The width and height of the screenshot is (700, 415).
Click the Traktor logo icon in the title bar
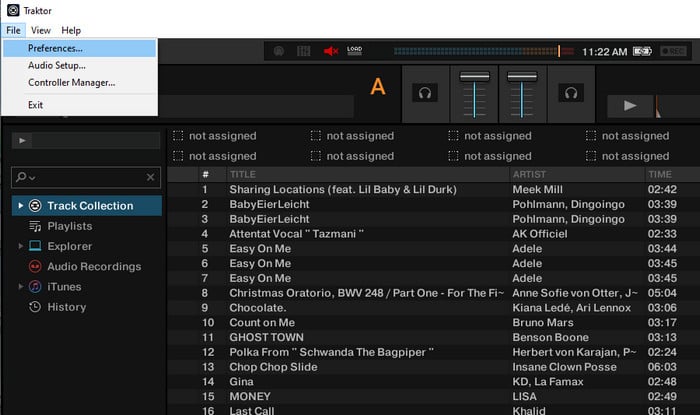pos(13,10)
